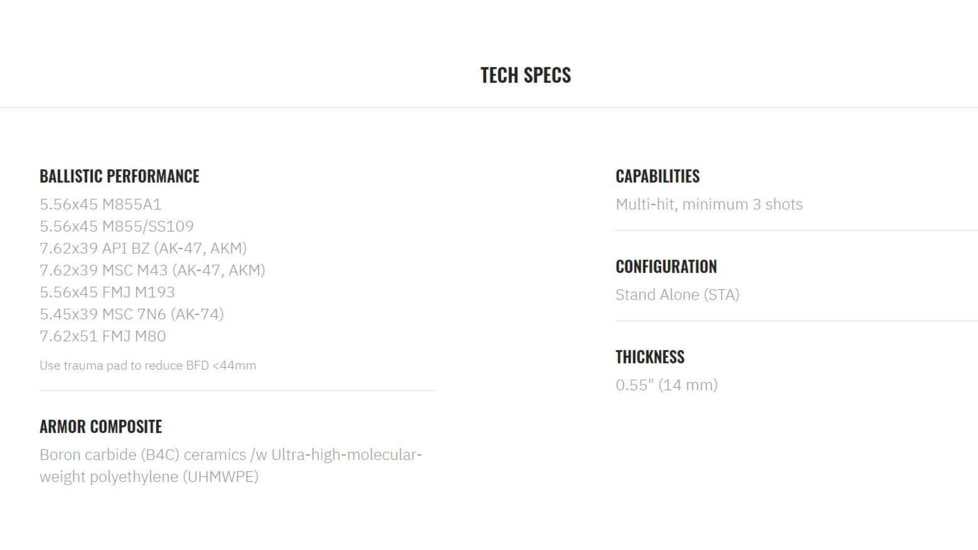Click the trauma pad BFD note
The height and width of the screenshot is (550, 978).
(148, 365)
